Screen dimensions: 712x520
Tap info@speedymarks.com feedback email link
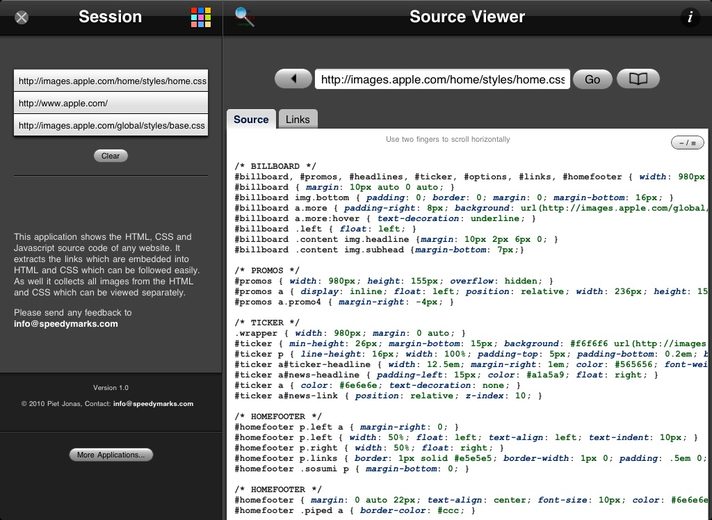[66, 324]
